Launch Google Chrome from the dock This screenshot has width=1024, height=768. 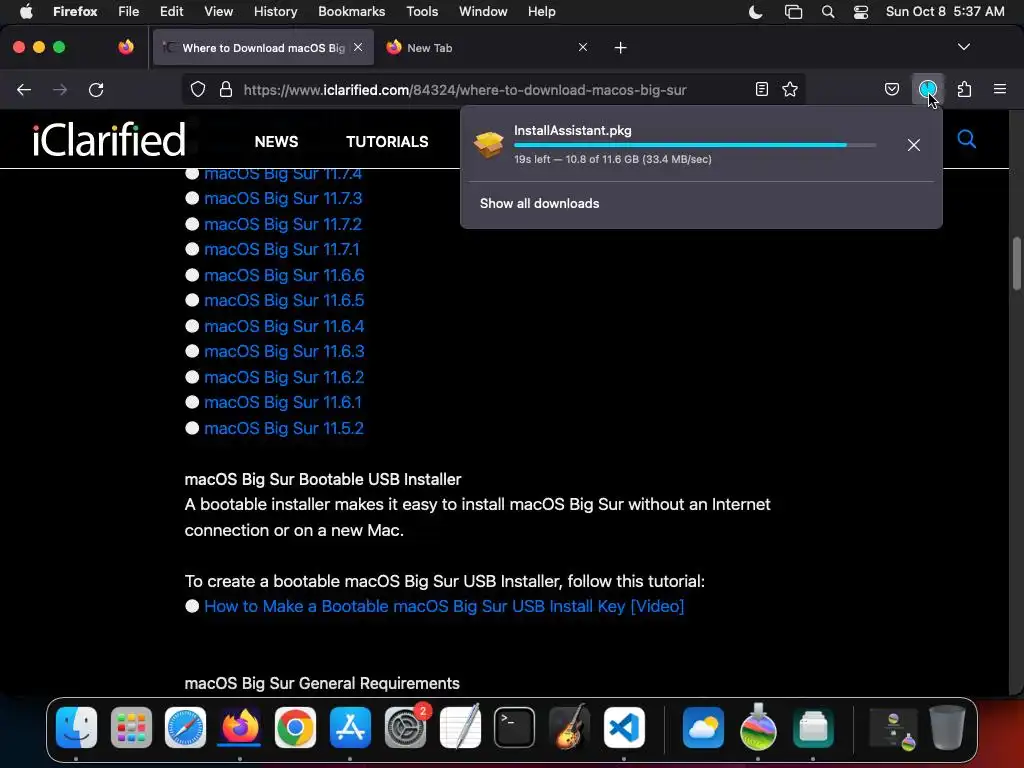295,727
